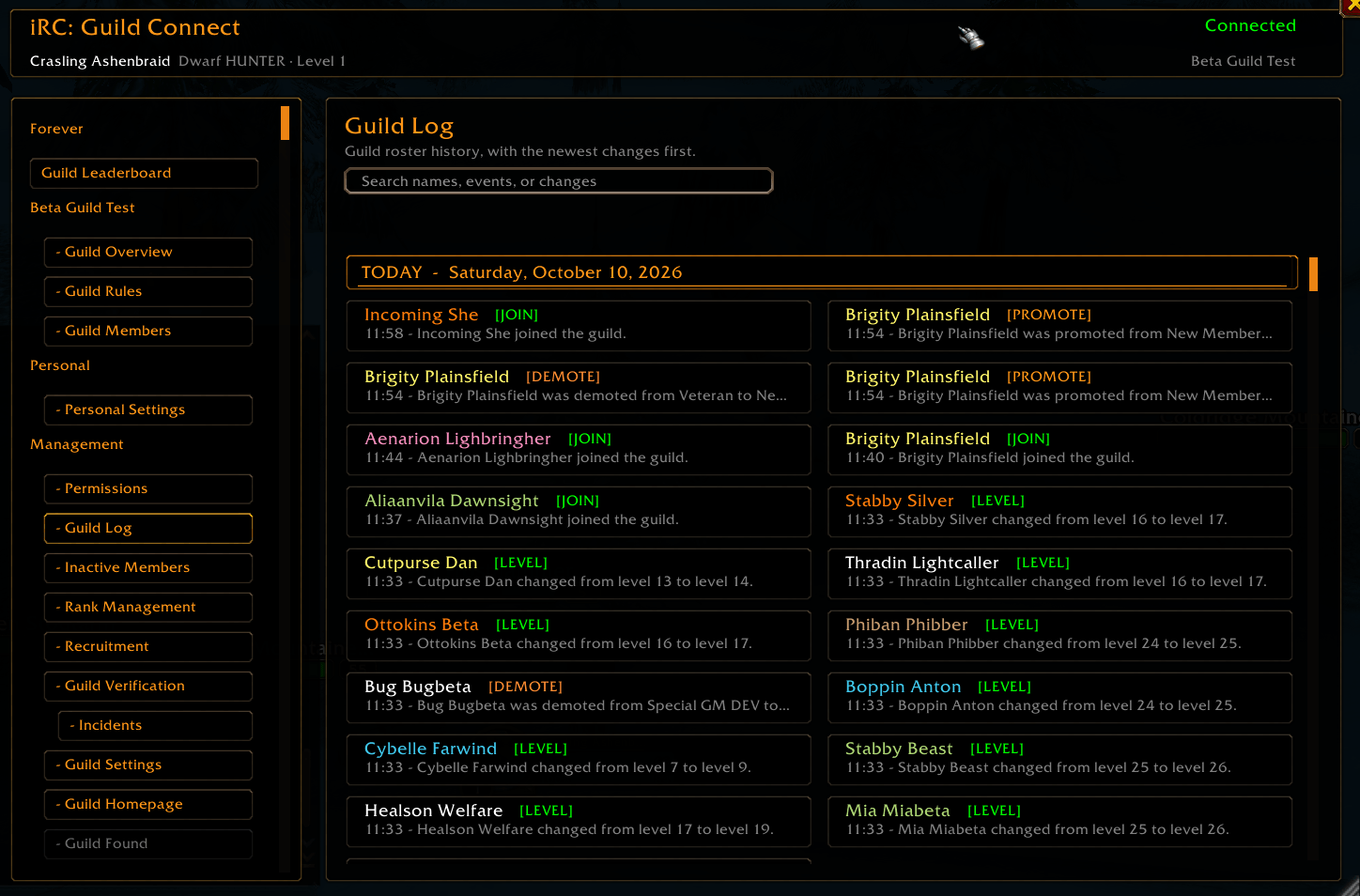
Task: Open Guild Verification
Action: pos(148,686)
